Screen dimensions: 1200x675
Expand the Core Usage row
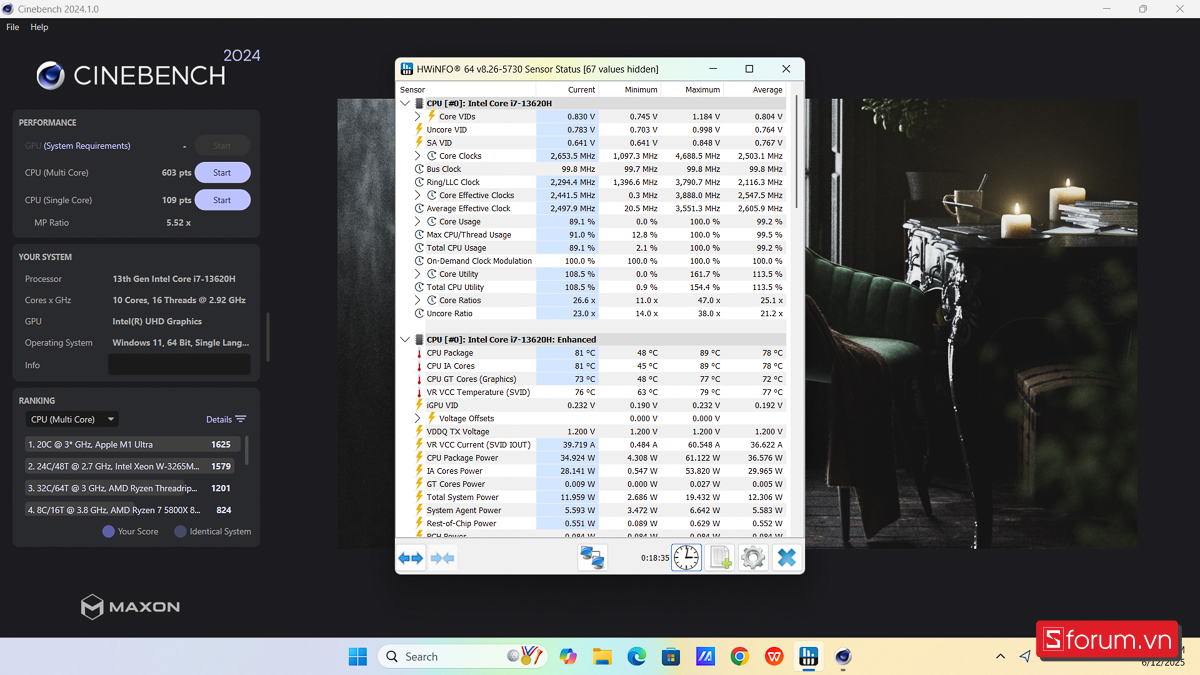tap(418, 221)
